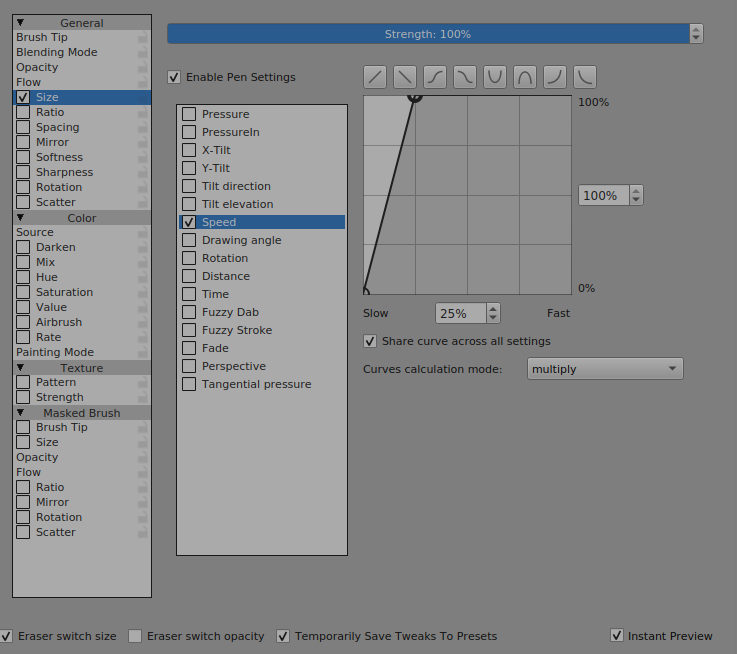
Task: Open the Blending Mode option
Action: click(57, 52)
